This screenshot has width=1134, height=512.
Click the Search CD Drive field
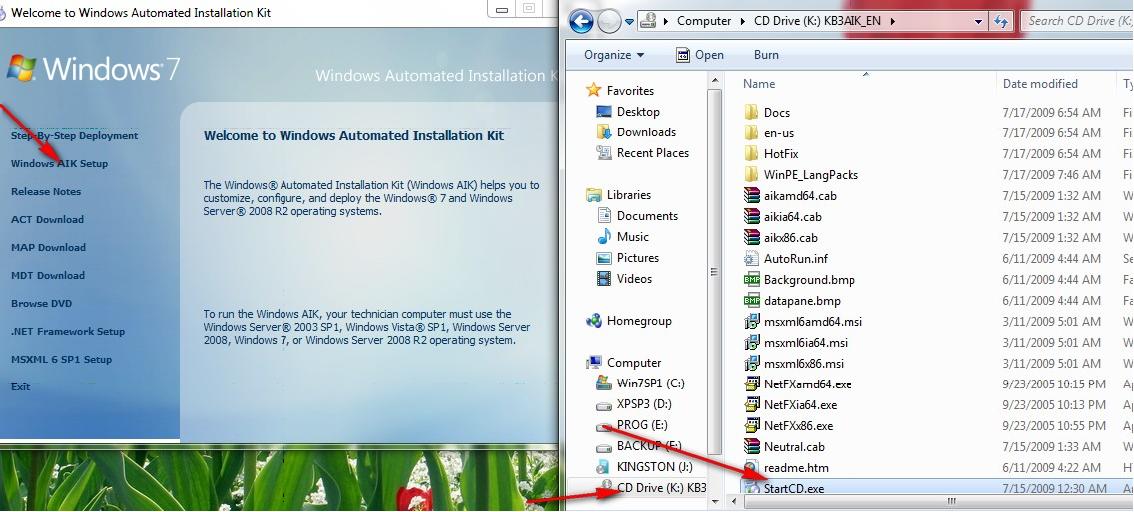coord(1078,21)
